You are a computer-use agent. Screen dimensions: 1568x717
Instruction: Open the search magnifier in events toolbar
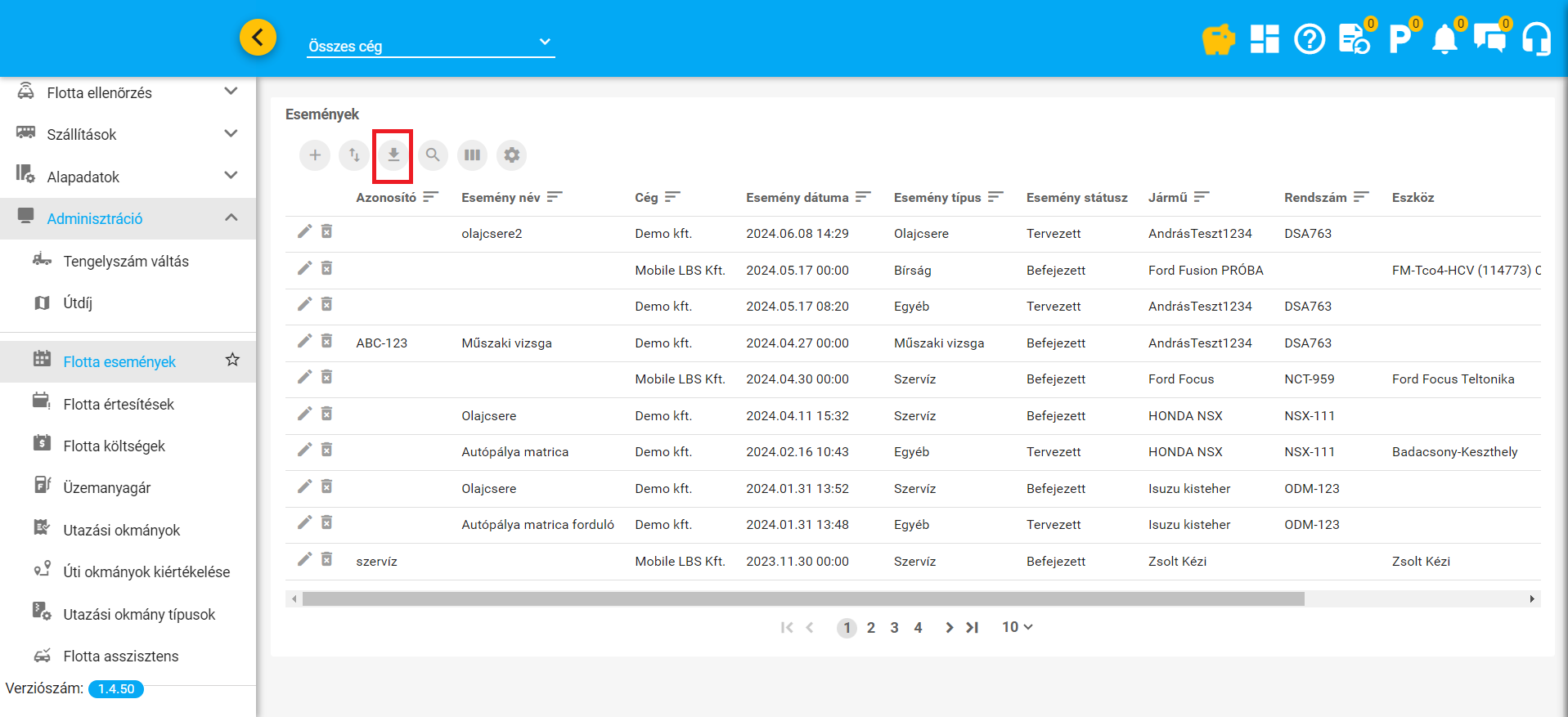coord(433,155)
